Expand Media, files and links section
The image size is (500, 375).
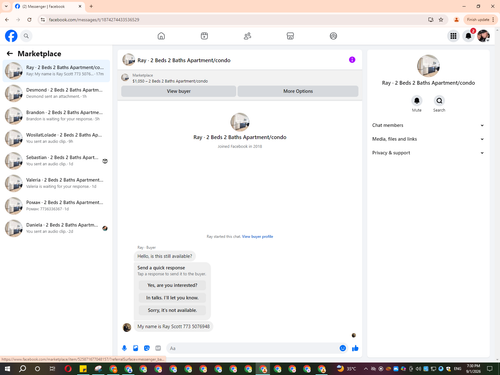428,139
